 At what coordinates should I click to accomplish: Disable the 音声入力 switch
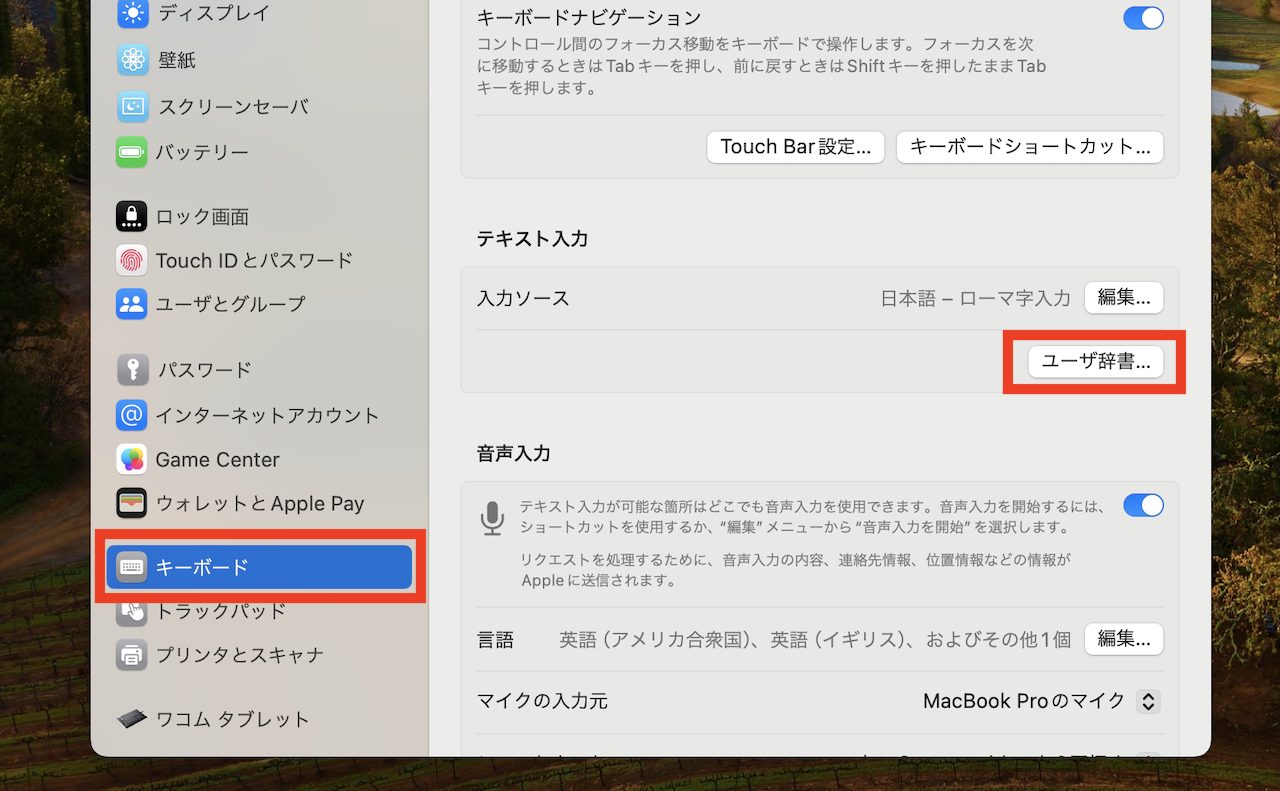[x=1143, y=505]
